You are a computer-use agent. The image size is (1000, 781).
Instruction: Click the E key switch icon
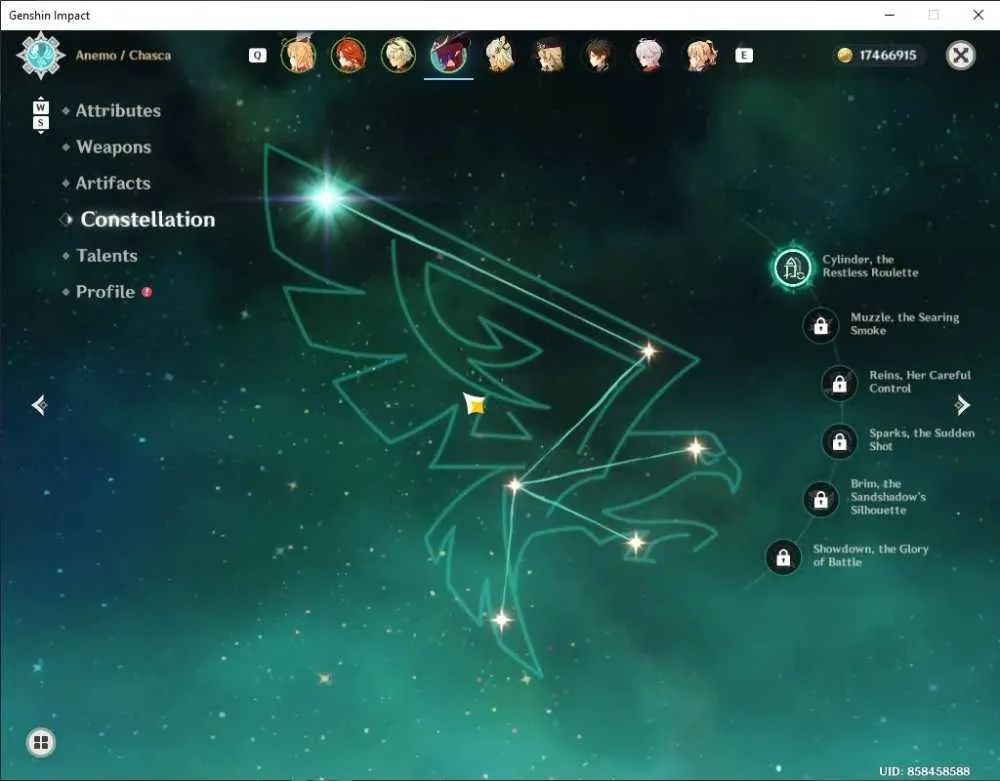point(744,55)
